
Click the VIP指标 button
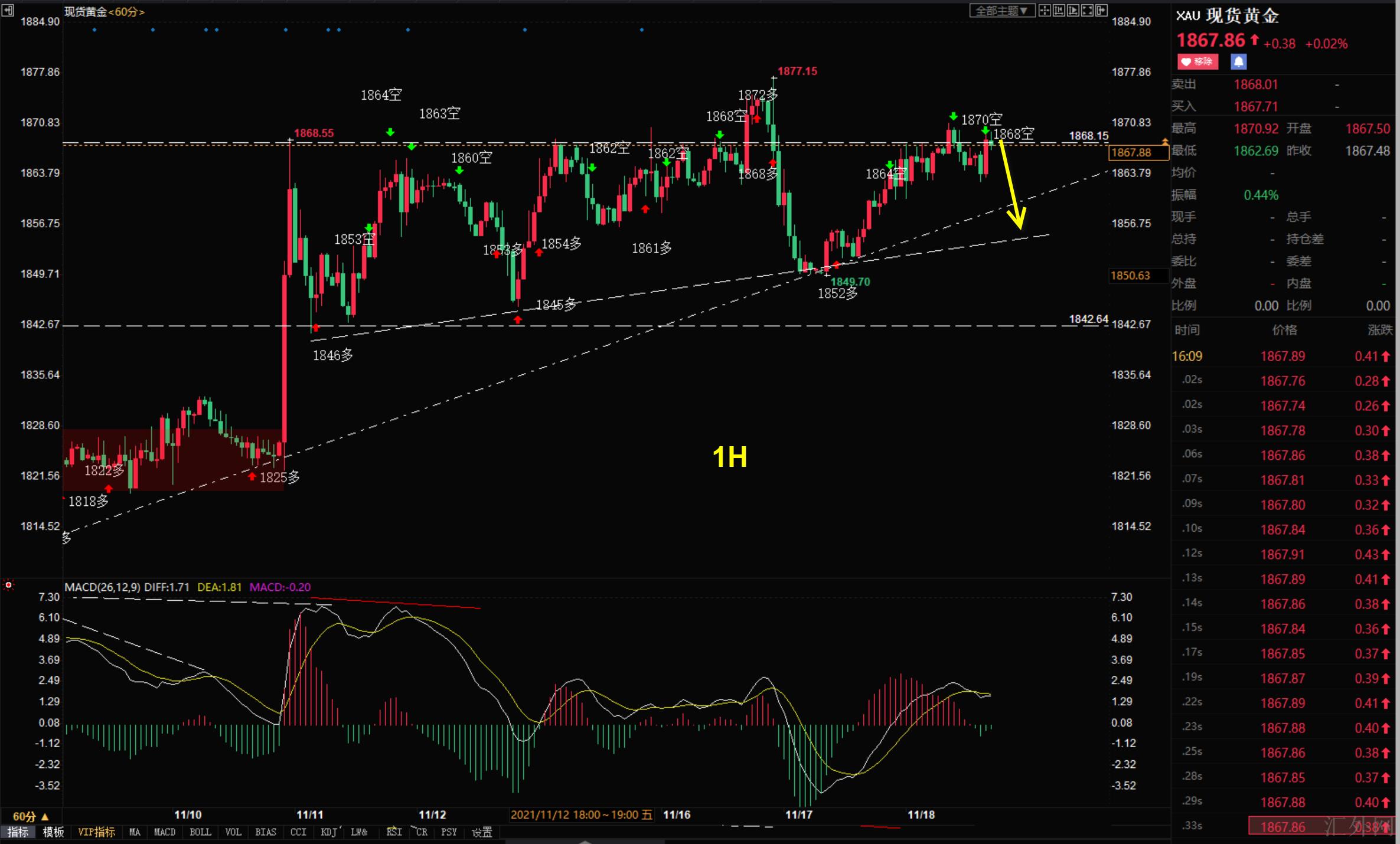pyautogui.click(x=96, y=832)
